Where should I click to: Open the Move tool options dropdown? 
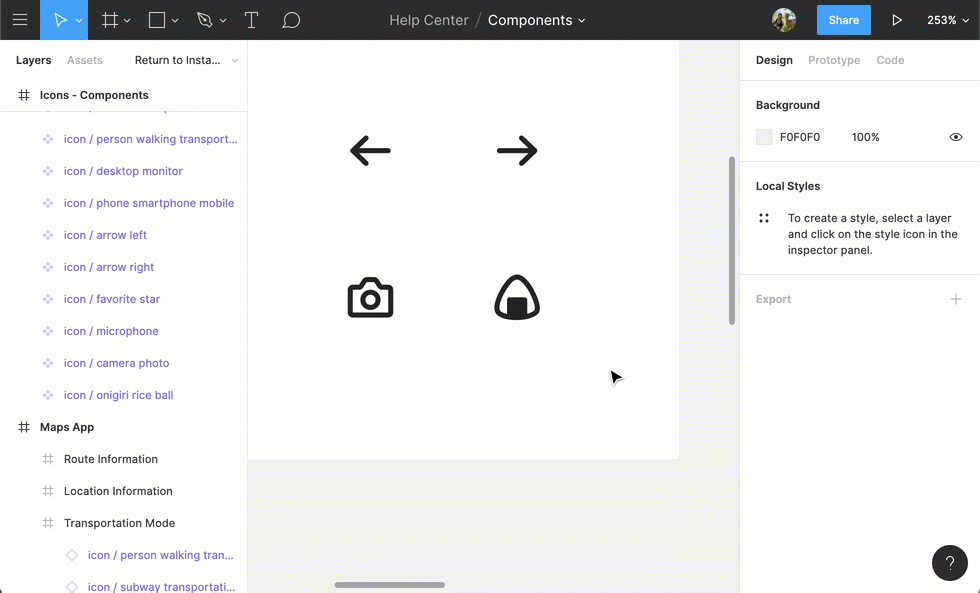(79, 21)
